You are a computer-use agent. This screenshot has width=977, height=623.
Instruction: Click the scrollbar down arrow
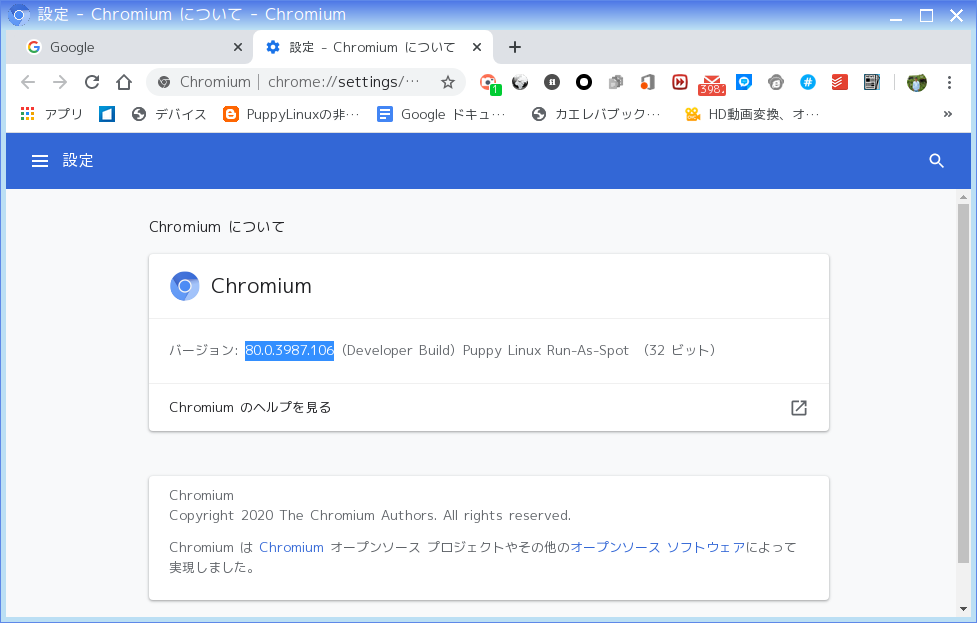pyautogui.click(x=963, y=609)
